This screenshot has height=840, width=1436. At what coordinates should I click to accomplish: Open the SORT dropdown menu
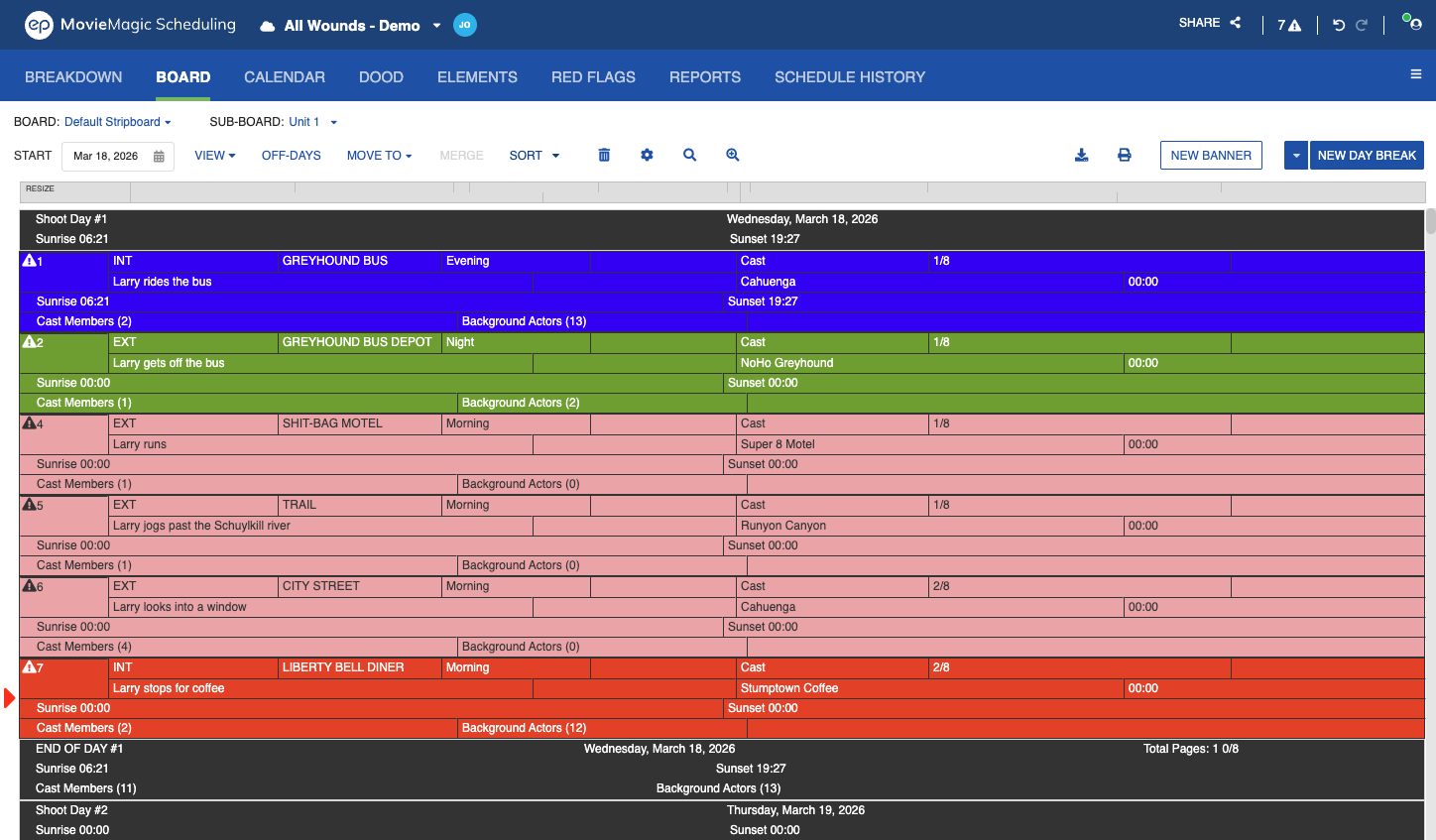535,156
